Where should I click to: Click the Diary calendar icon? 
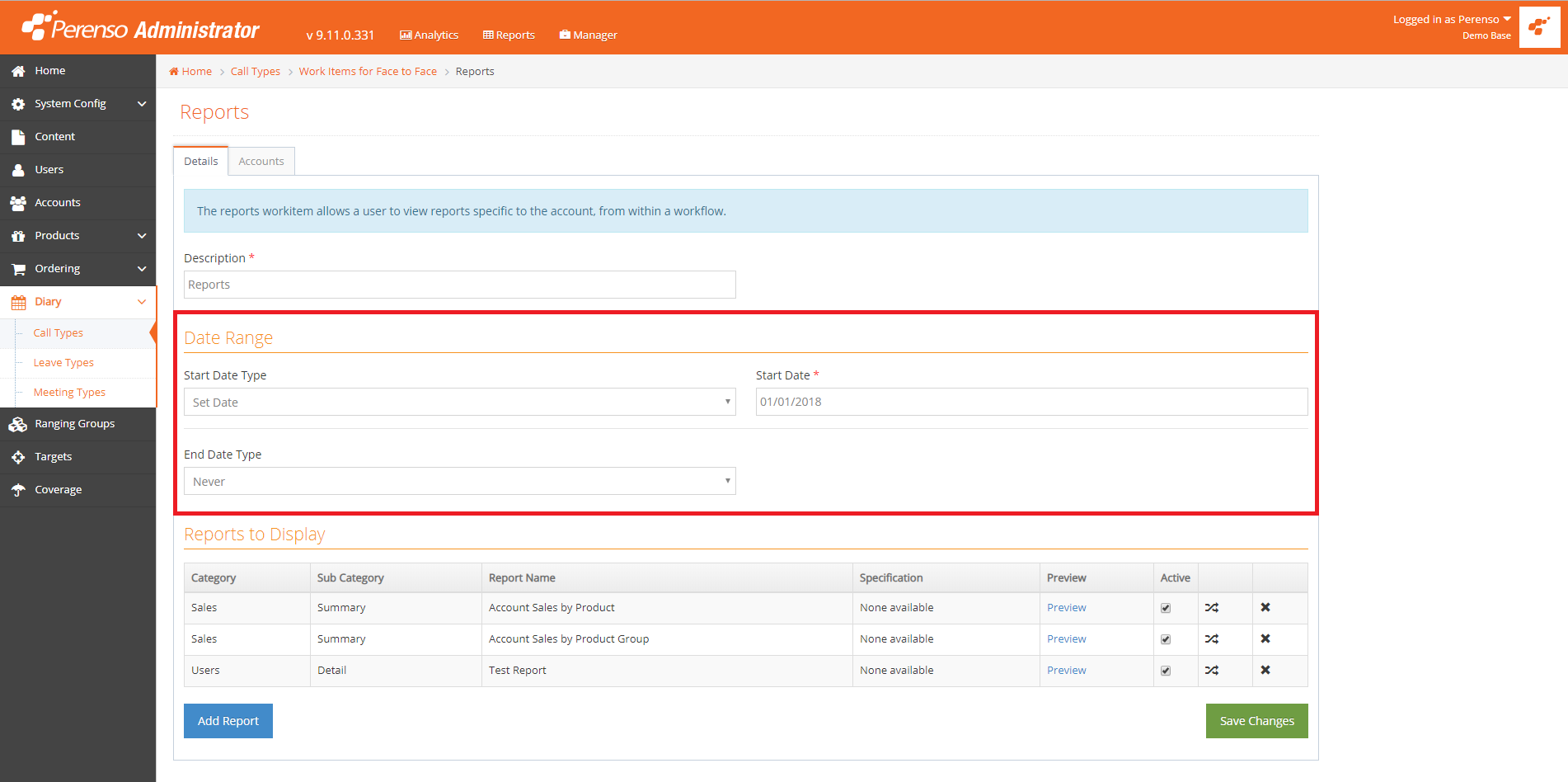point(18,302)
